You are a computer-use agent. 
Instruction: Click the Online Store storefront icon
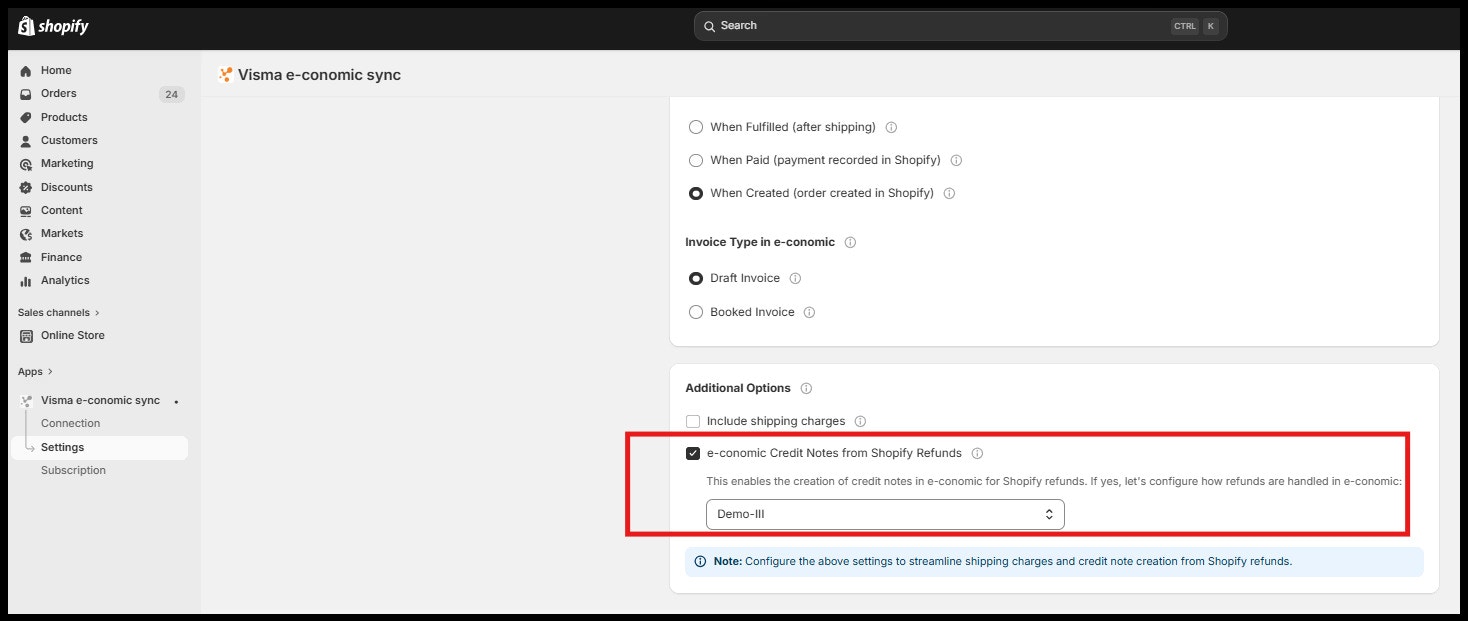[26, 336]
